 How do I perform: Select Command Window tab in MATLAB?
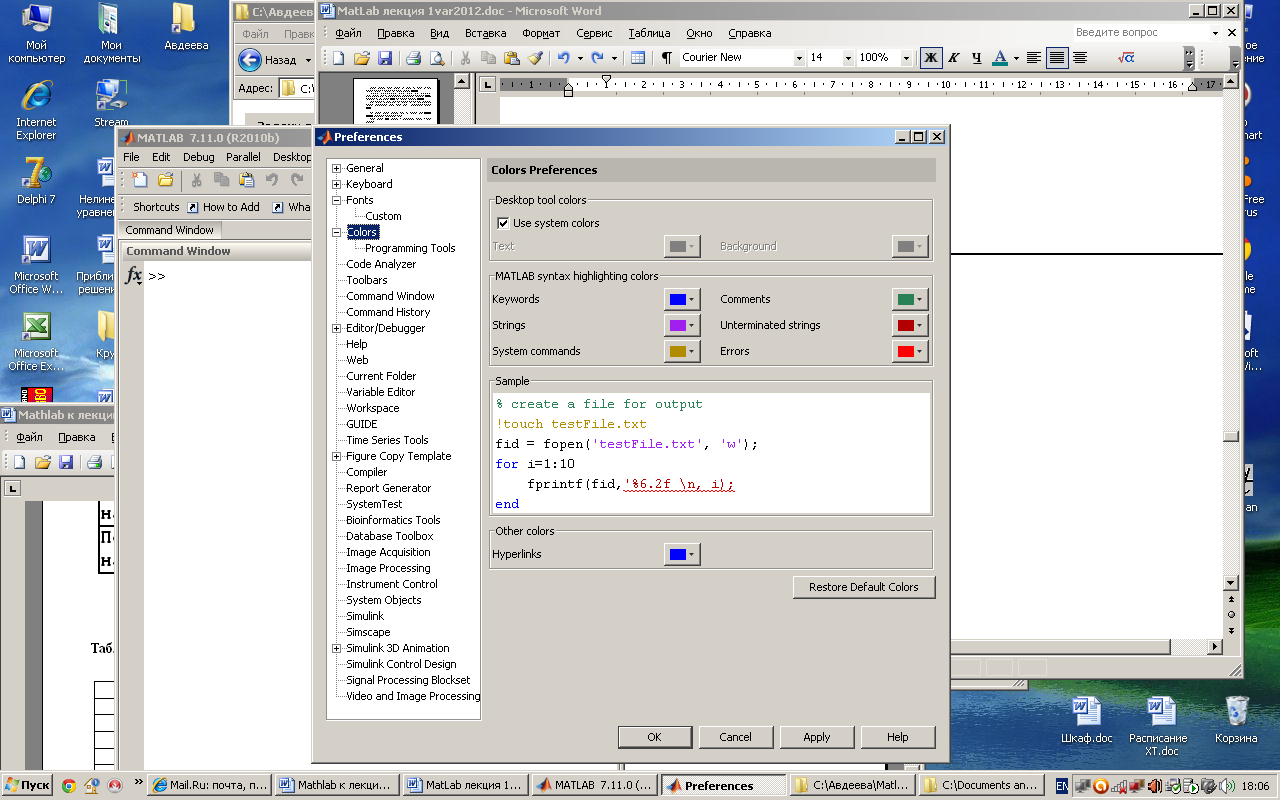click(170, 230)
